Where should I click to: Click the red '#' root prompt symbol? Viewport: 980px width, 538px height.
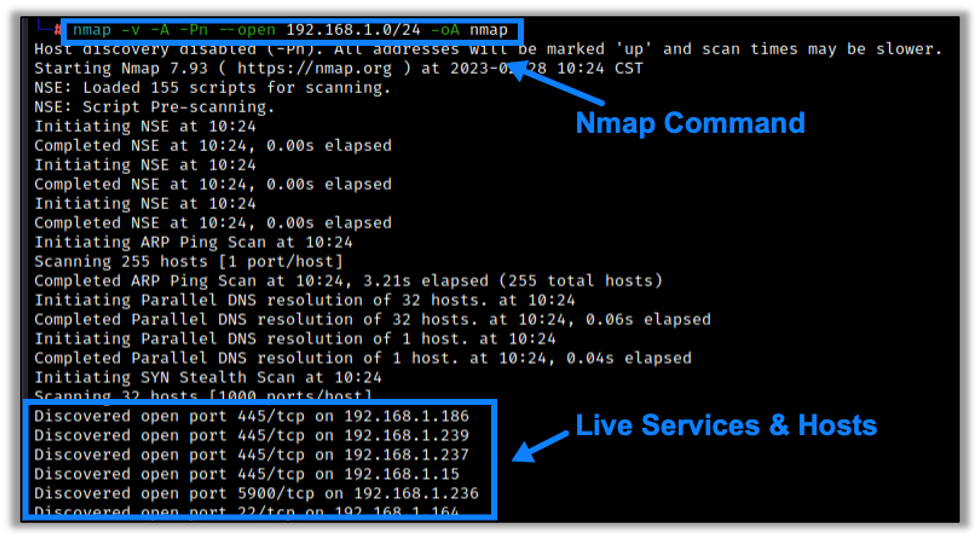tap(58, 30)
